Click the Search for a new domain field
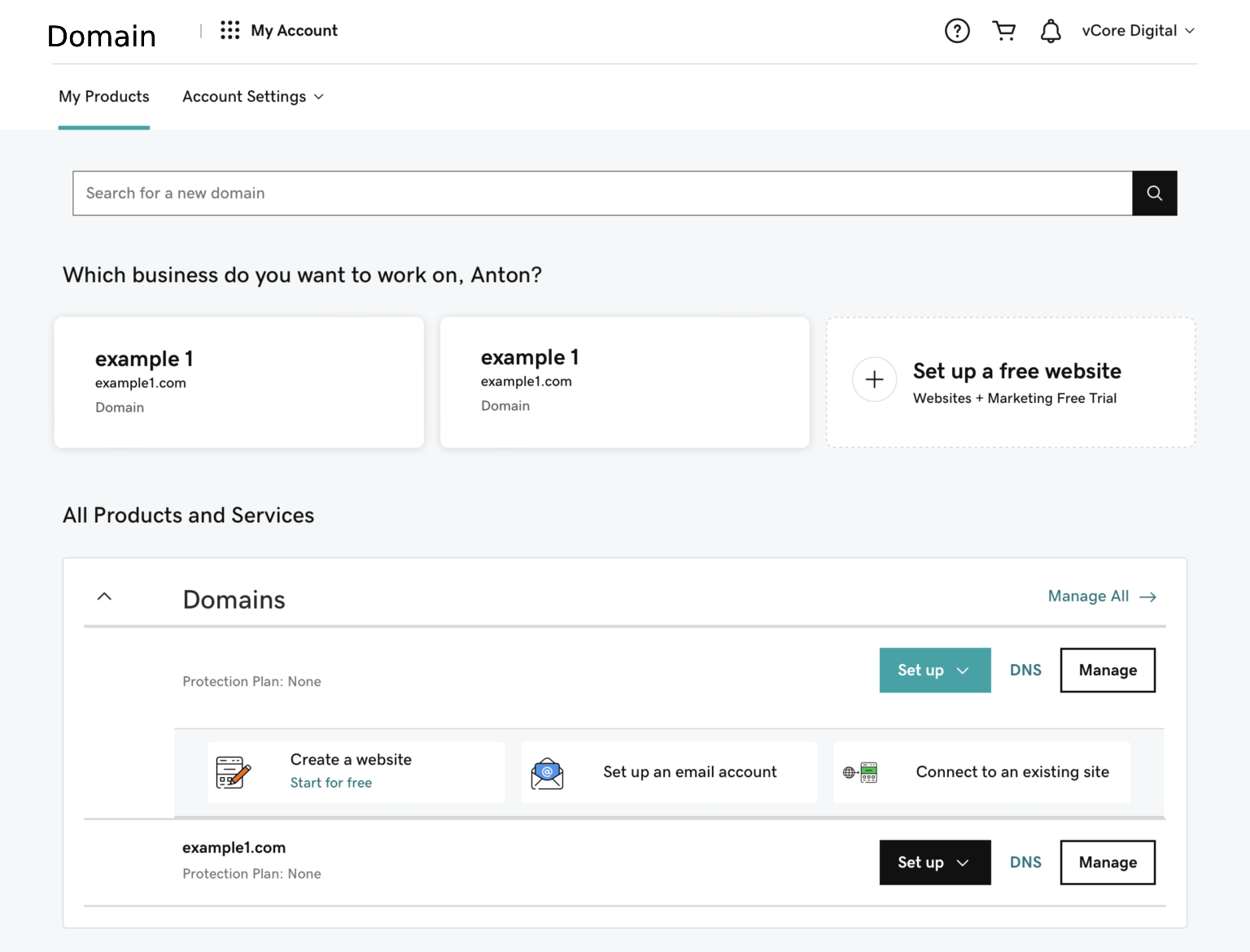 click(x=602, y=193)
